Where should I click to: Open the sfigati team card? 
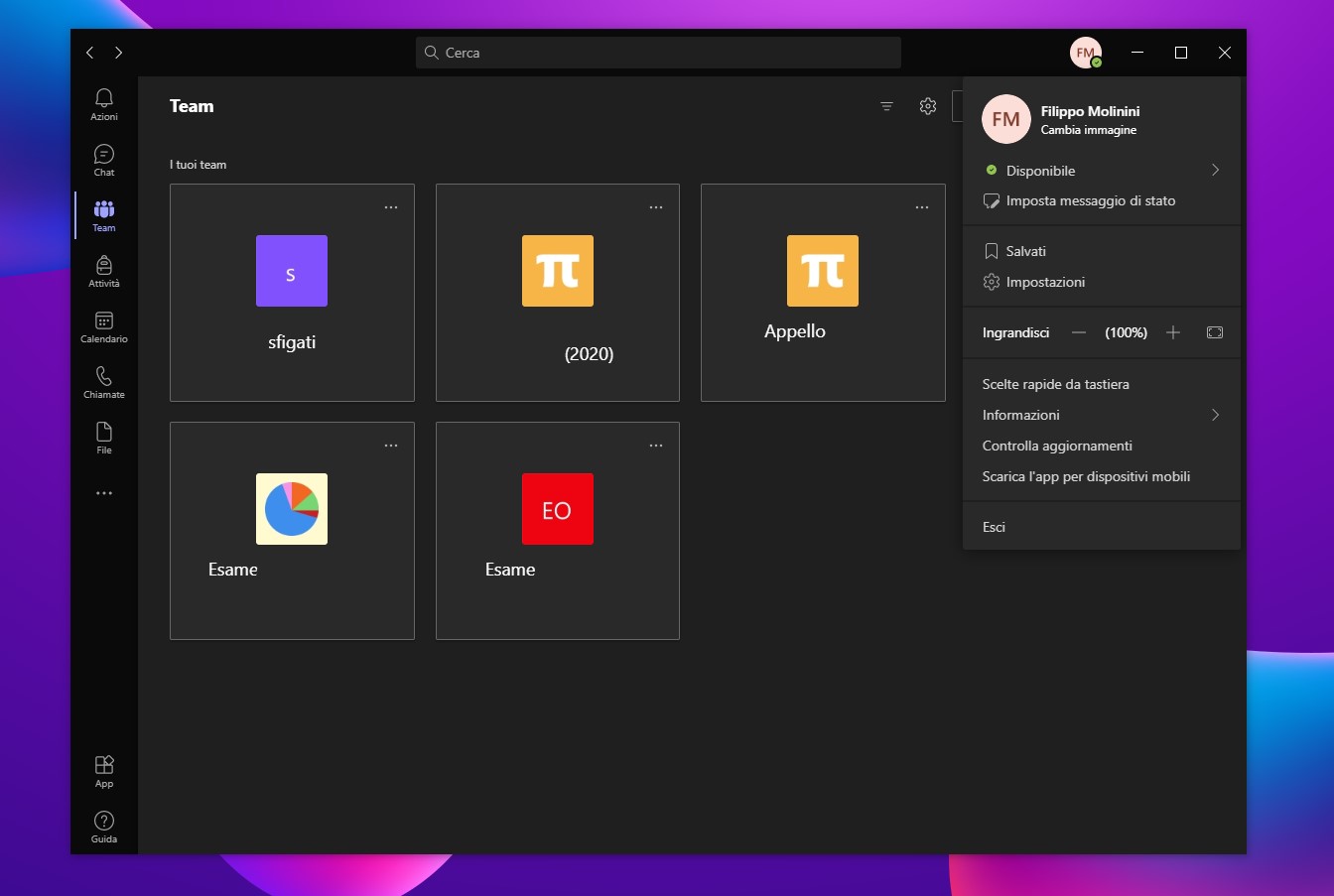292,293
